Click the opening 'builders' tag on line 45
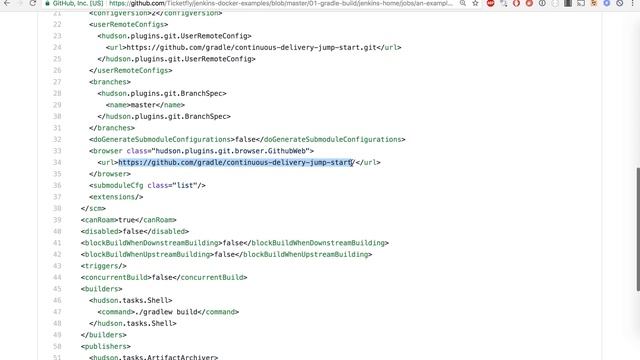This screenshot has height=360, width=640. click(102, 289)
